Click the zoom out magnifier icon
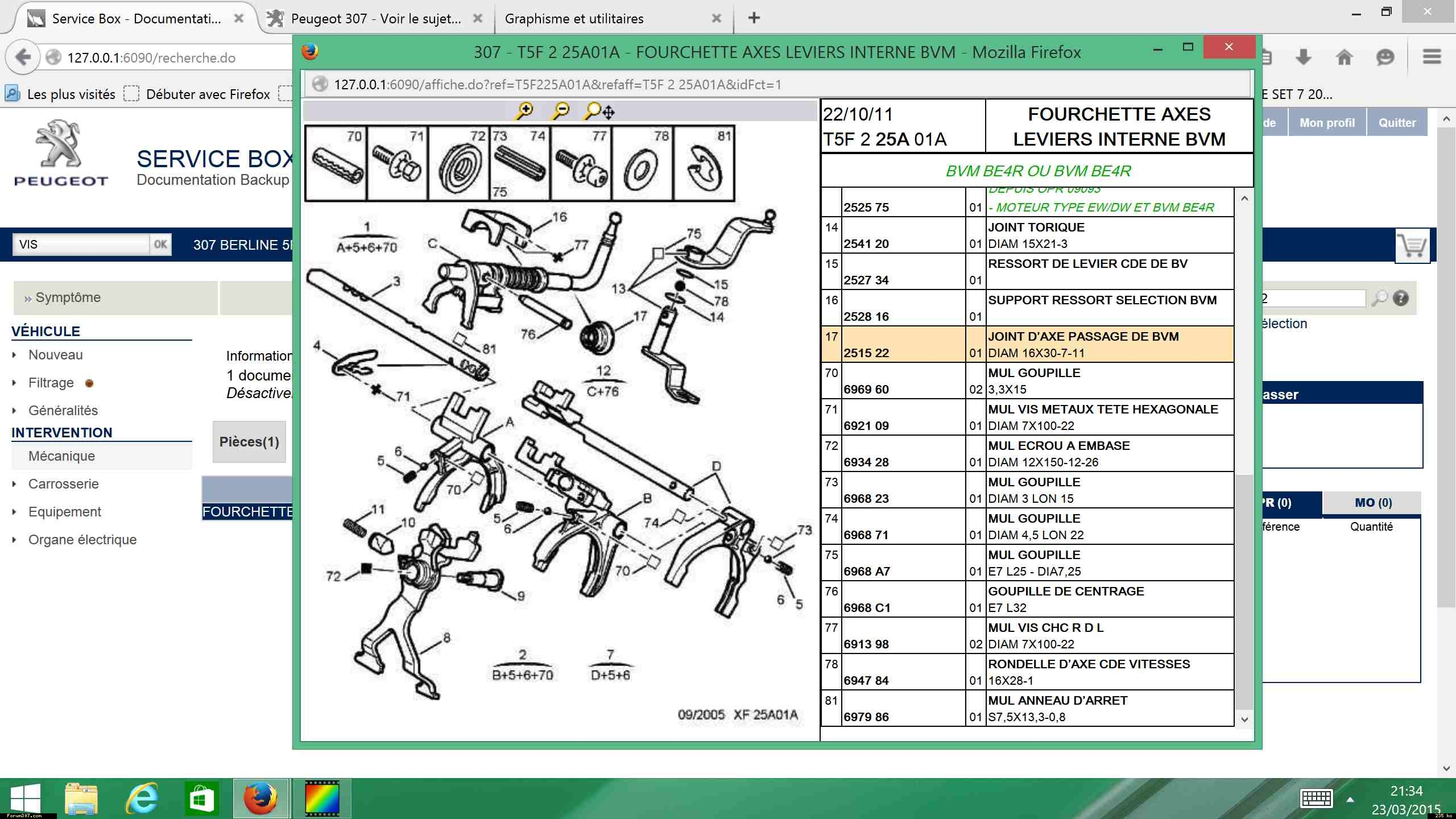1456x819 pixels. point(560,110)
